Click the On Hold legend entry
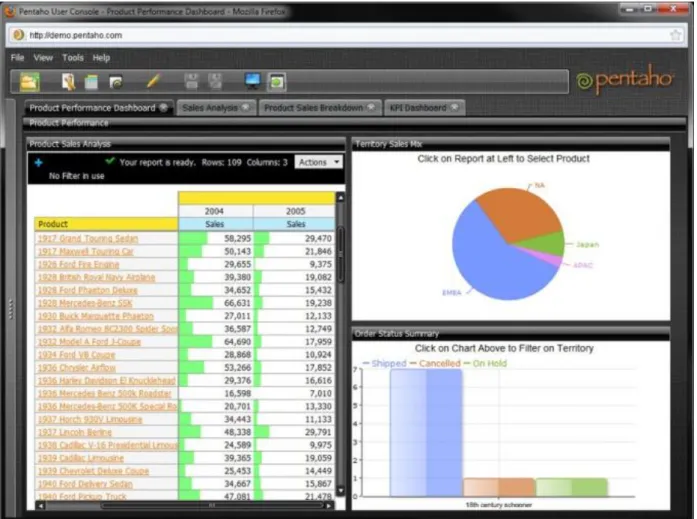 click(x=485, y=363)
